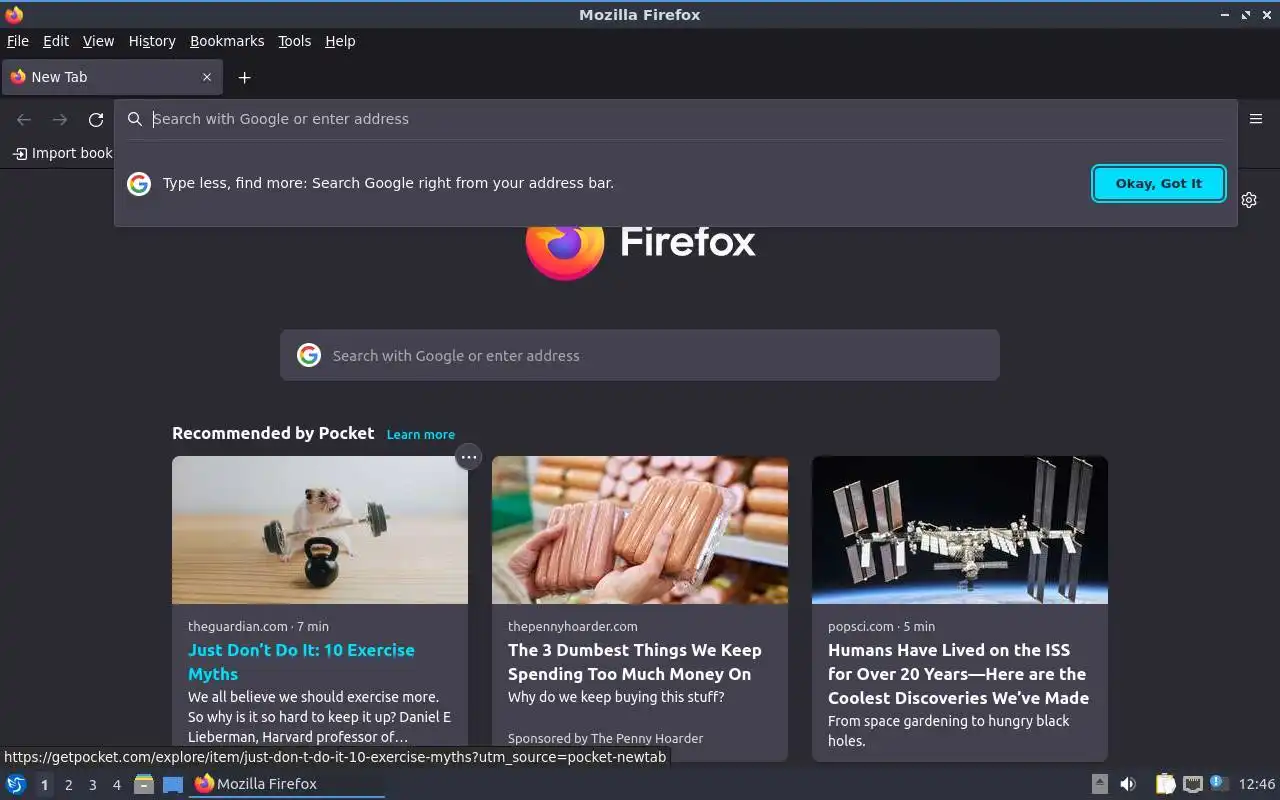Viewport: 1280px width, 800px height.
Task: Click the eject removable media tray icon
Action: tap(1099, 784)
